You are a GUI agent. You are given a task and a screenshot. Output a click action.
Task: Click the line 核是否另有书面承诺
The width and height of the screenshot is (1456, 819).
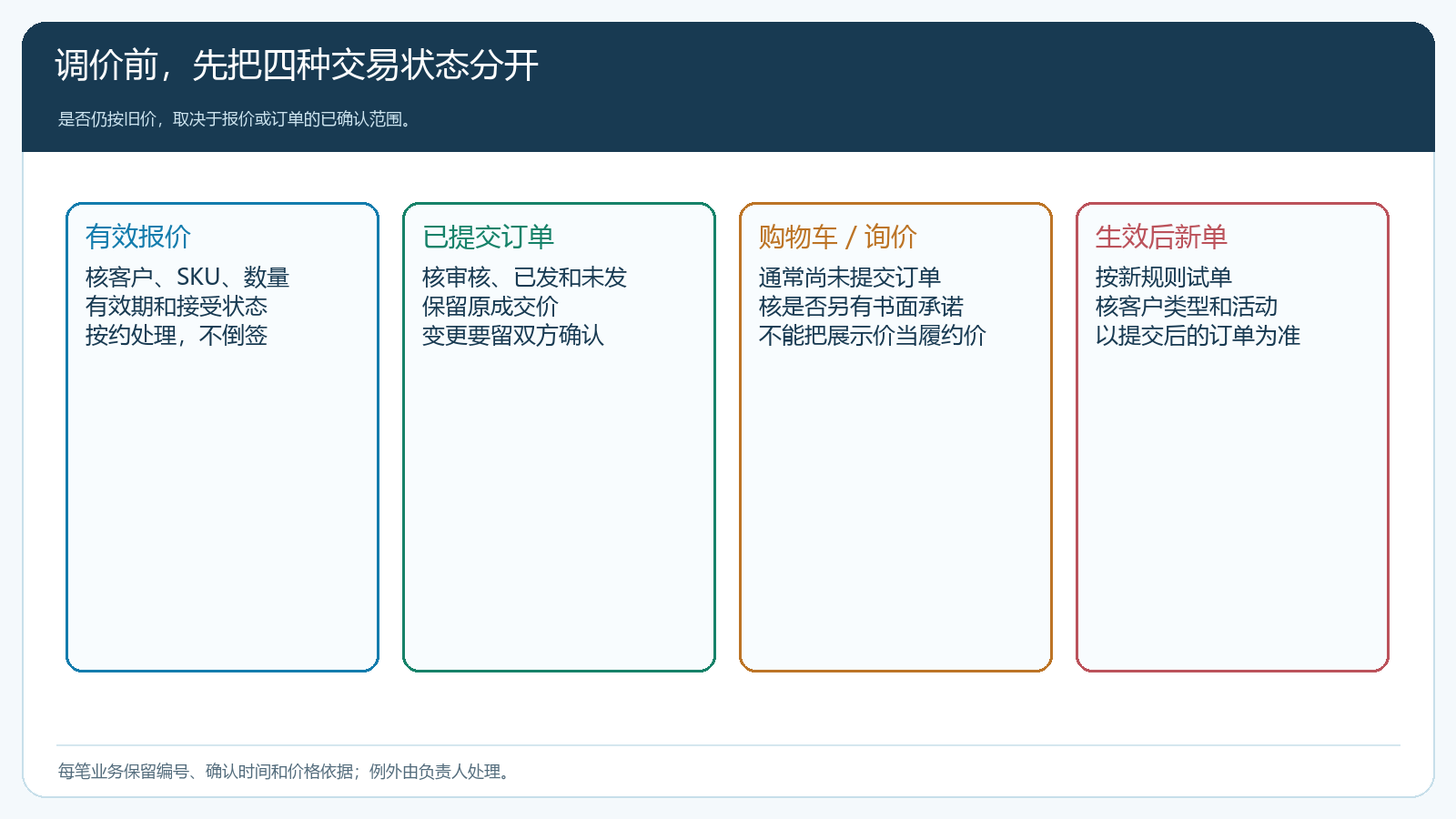(x=861, y=307)
